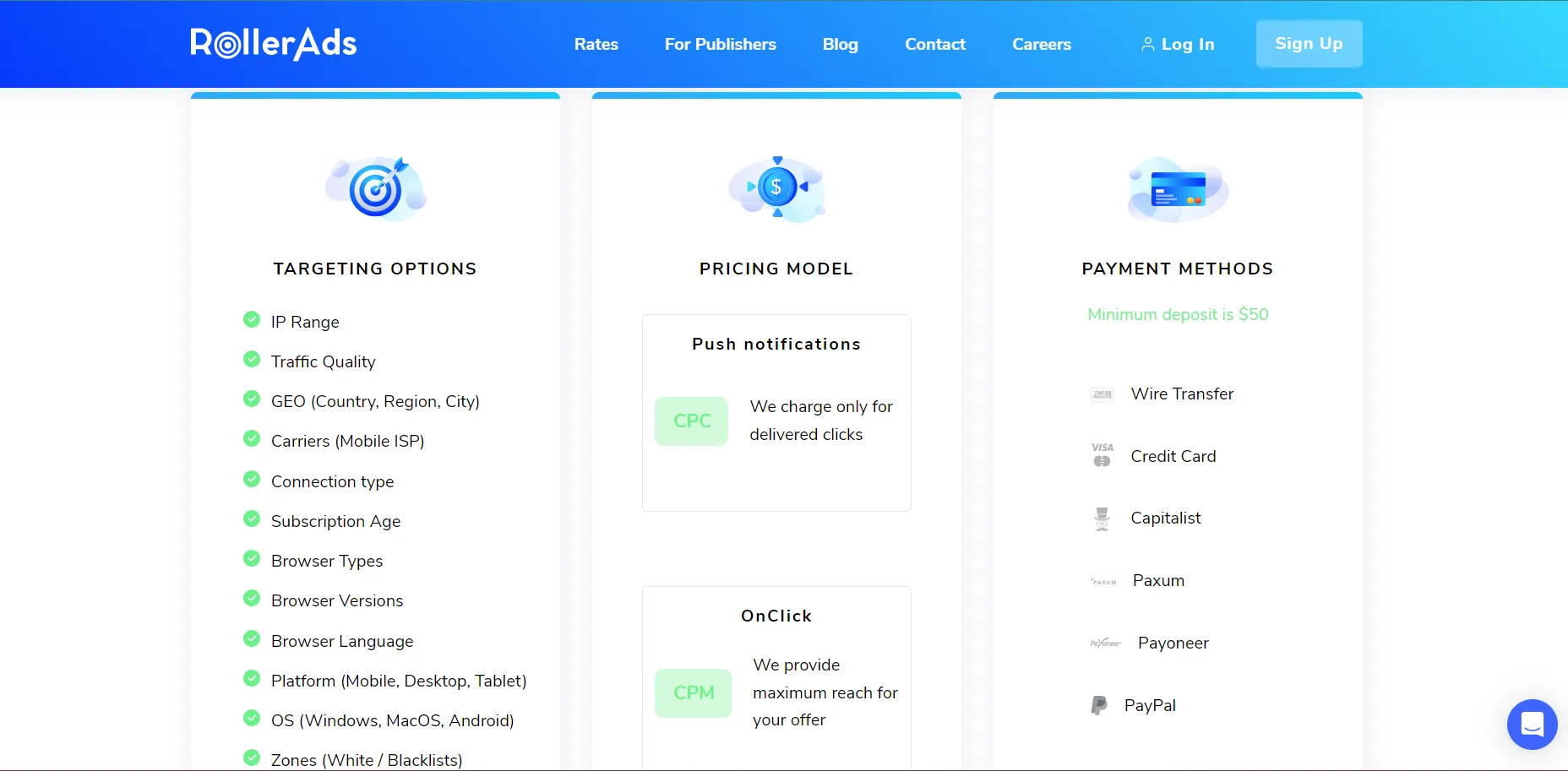Click the 'Browser Types' text
Screen dimensions: 1568x771
(327, 561)
